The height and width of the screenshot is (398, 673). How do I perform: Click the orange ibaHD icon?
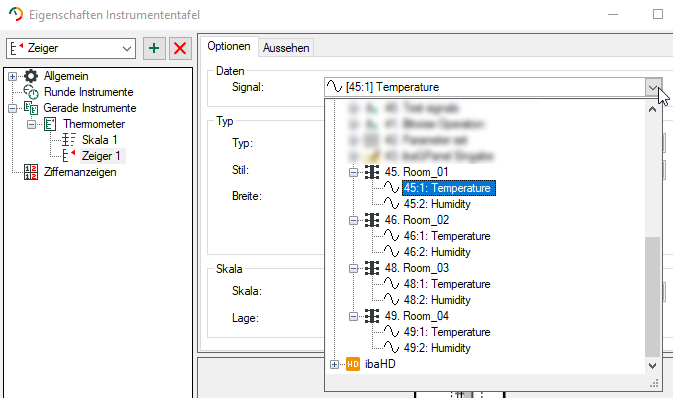coord(353,364)
